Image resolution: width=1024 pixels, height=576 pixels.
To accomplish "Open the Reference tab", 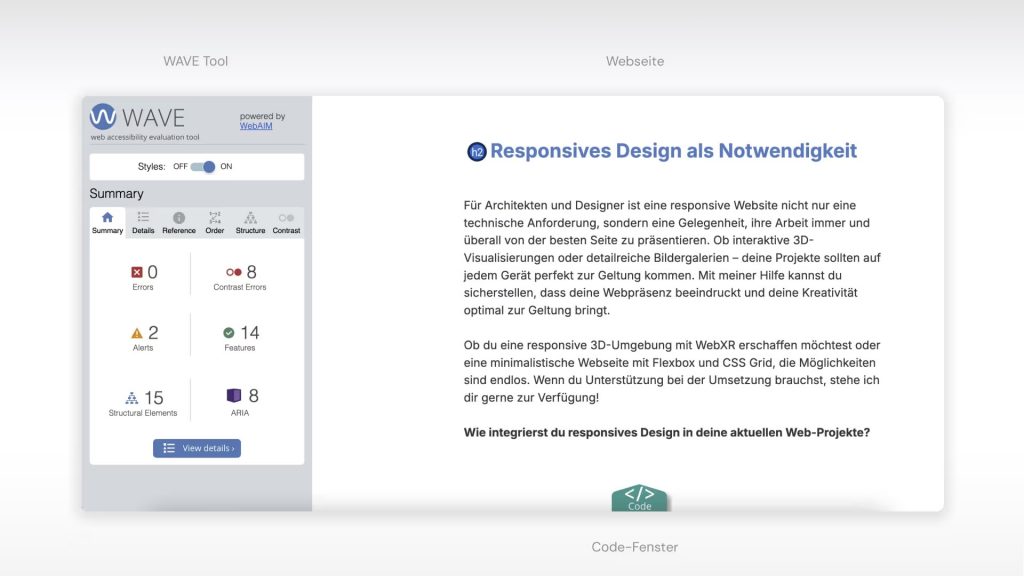I will point(179,223).
